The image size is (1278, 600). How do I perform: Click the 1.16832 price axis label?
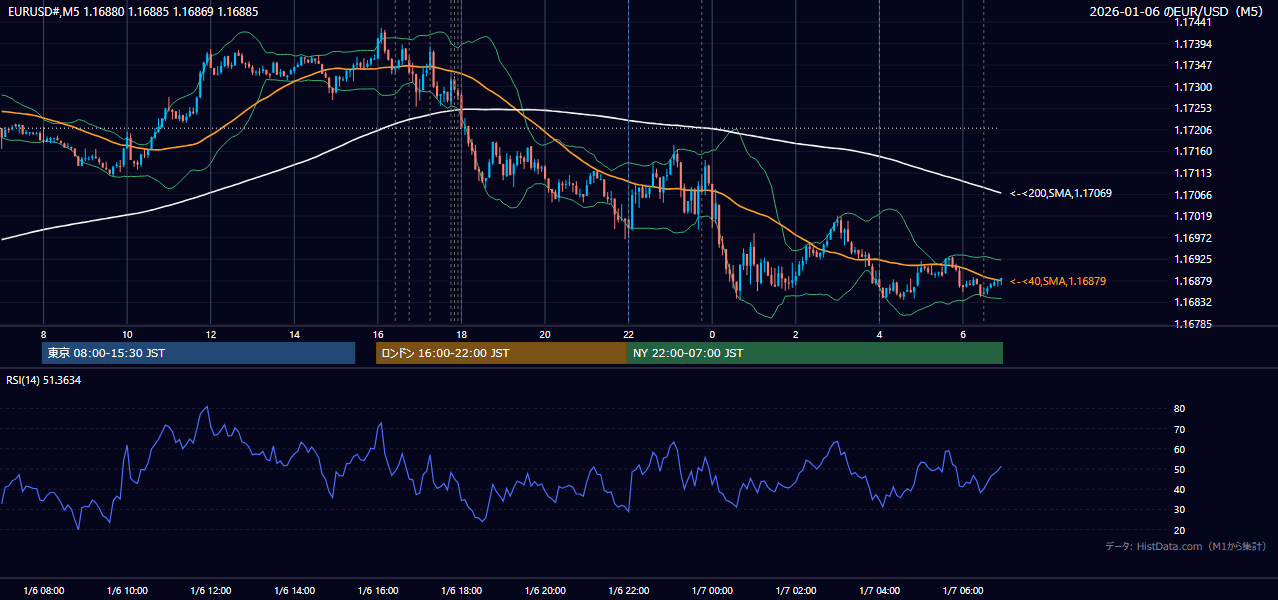click(x=1193, y=302)
